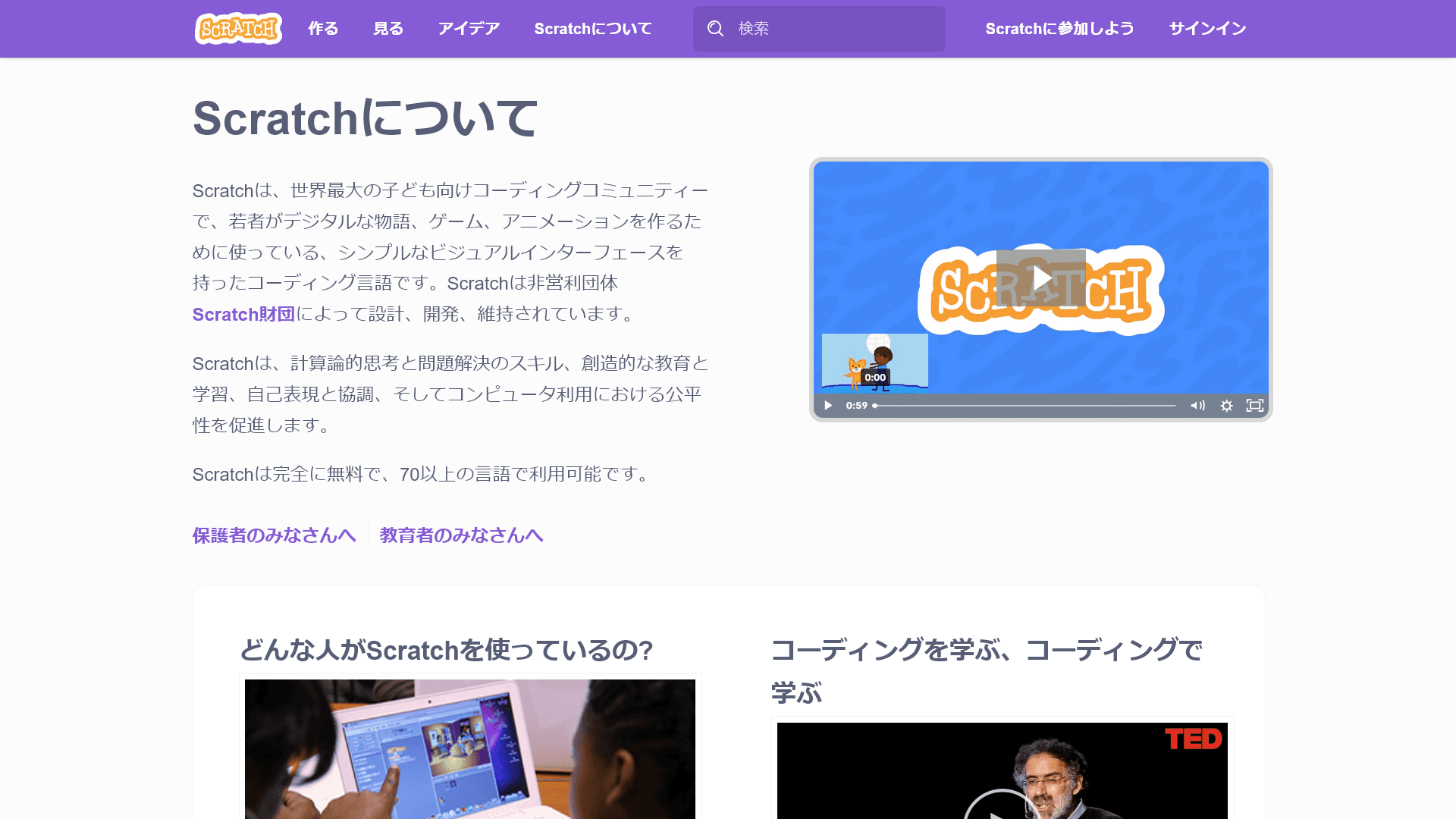Click サインイン in header
Image resolution: width=1456 pixels, height=819 pixels.
click(x=1207, y=29)
